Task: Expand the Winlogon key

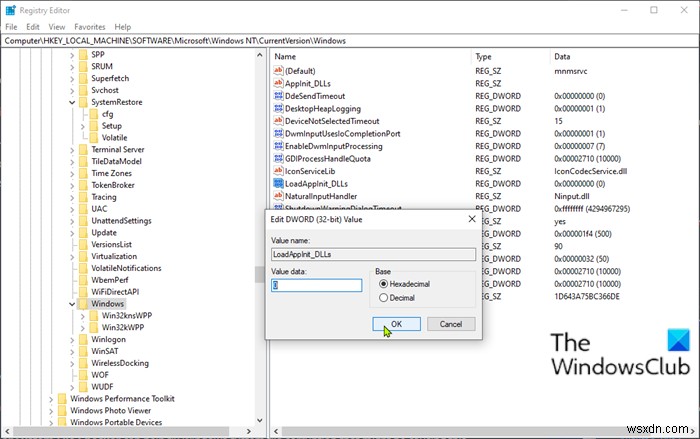Action: tap(72, 340)
